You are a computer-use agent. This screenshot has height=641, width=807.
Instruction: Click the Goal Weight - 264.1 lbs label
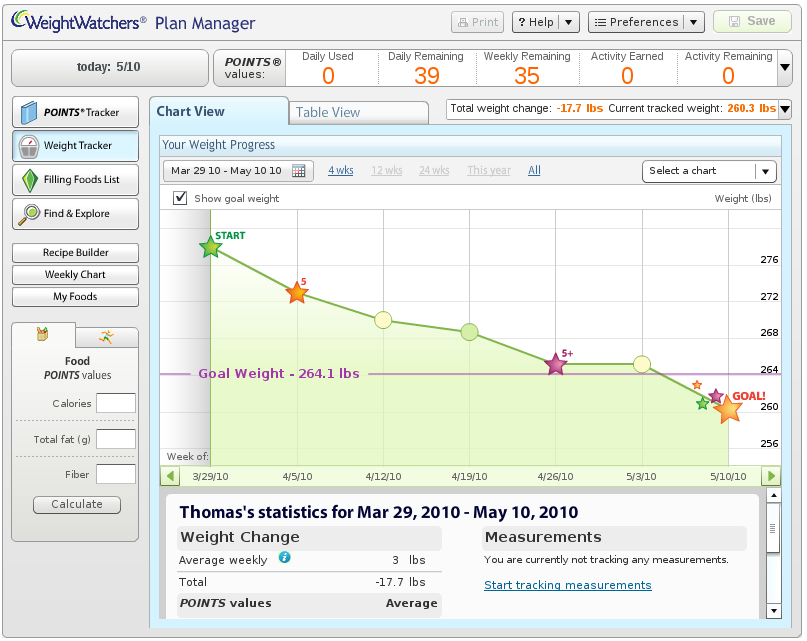point(279,373)
